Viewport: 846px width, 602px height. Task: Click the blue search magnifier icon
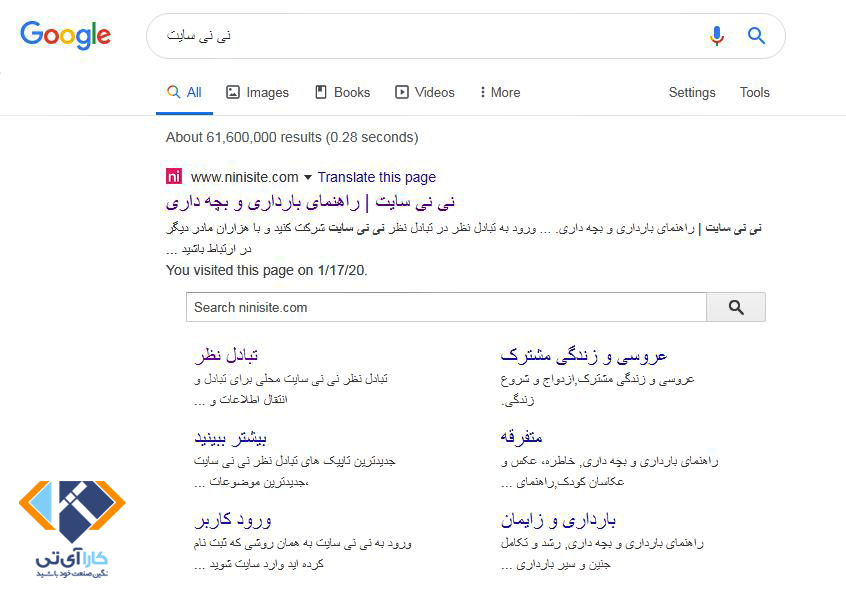pyautogui.click(x=756, y=36)
